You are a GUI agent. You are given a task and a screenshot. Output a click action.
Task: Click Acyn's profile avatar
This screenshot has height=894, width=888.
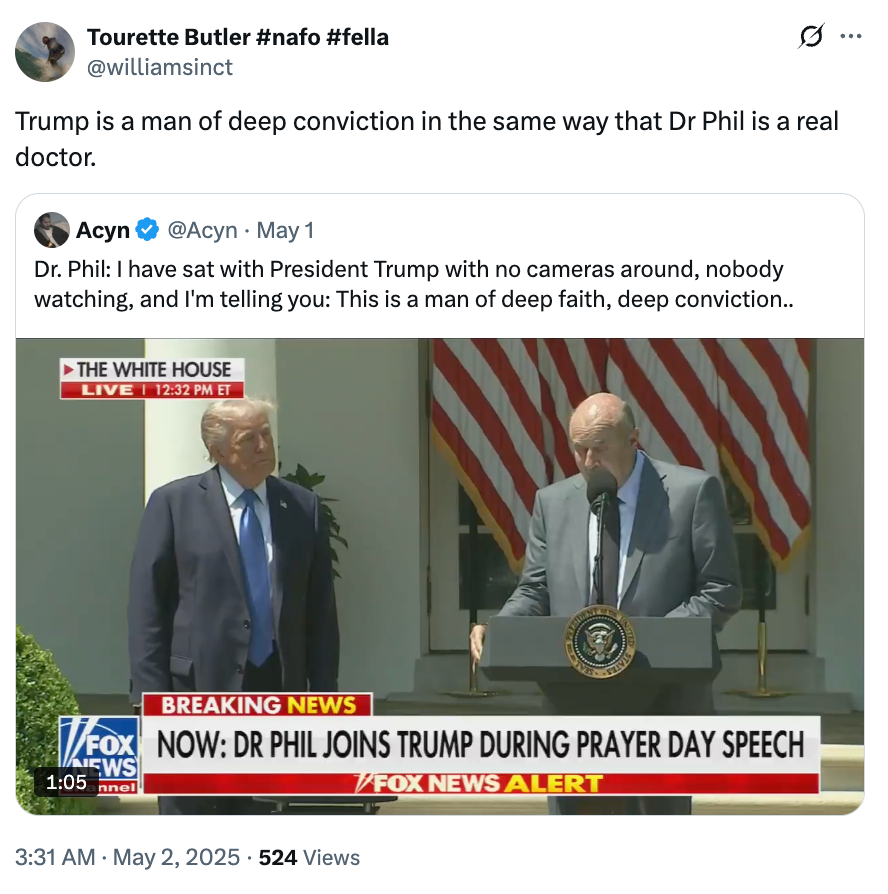51,230
